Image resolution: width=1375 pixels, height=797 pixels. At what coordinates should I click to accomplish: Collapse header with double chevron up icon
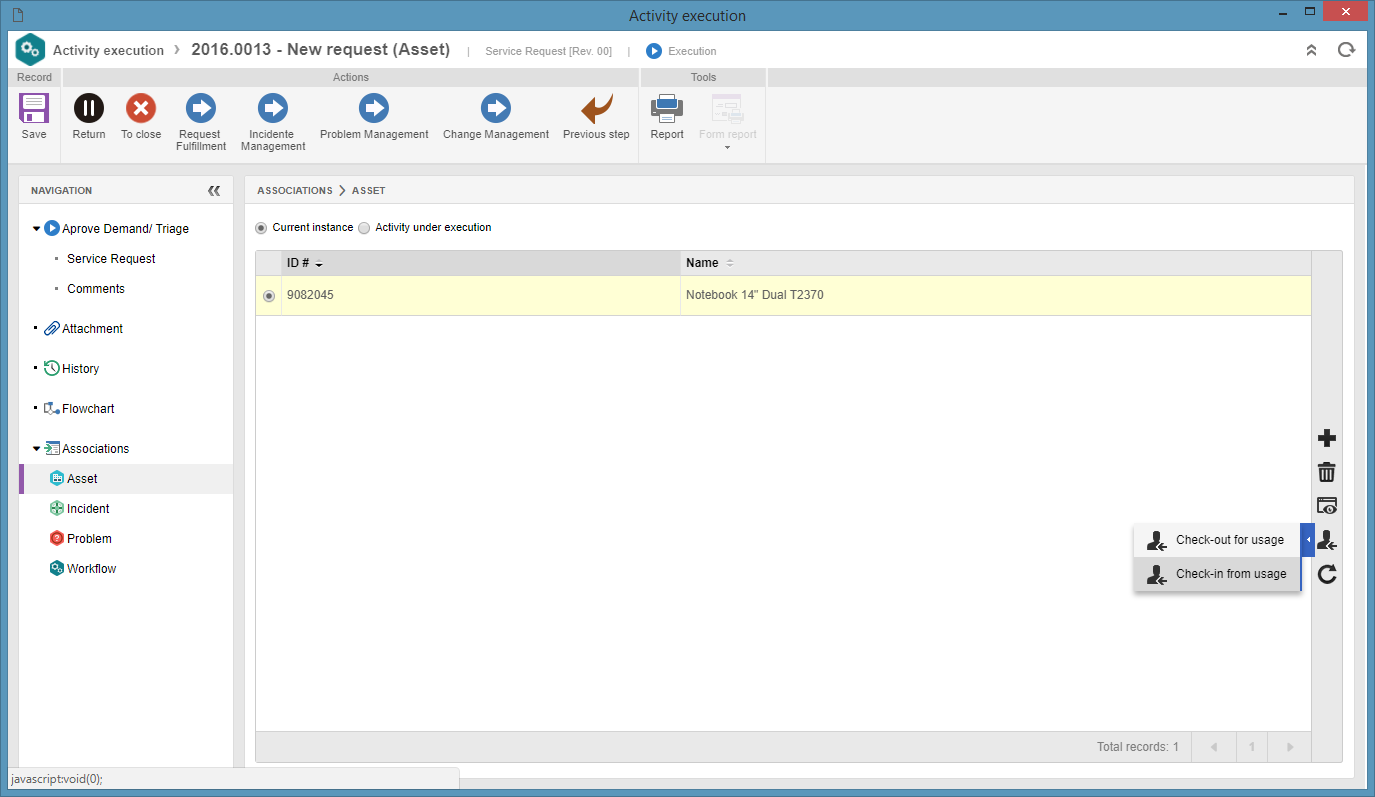[x=1311, y=50]
